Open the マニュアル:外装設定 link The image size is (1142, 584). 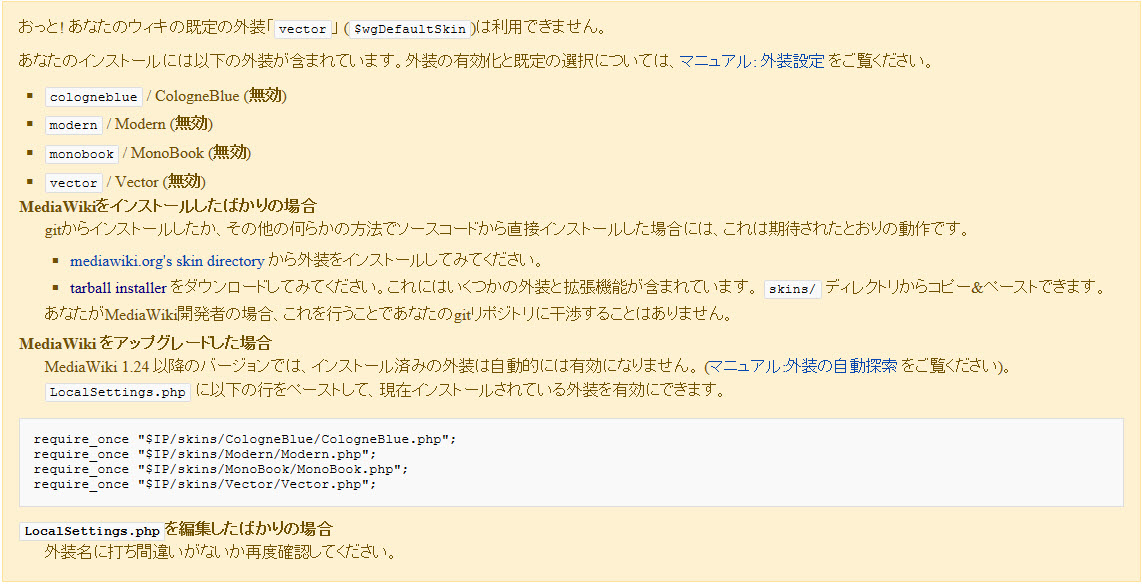pyautogui.click(x=752, y=61)
